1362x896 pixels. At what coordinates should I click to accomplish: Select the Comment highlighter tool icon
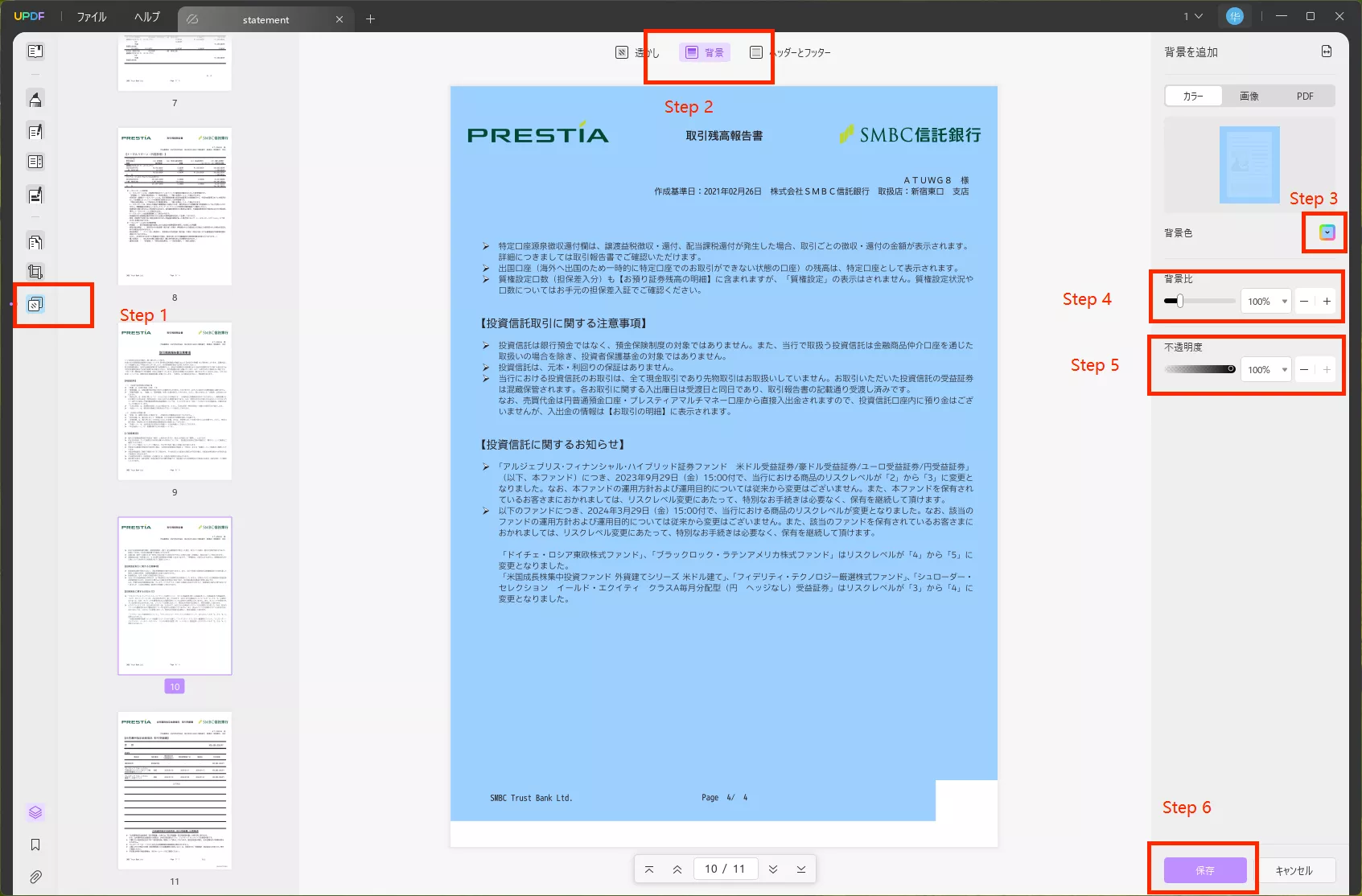35,100
